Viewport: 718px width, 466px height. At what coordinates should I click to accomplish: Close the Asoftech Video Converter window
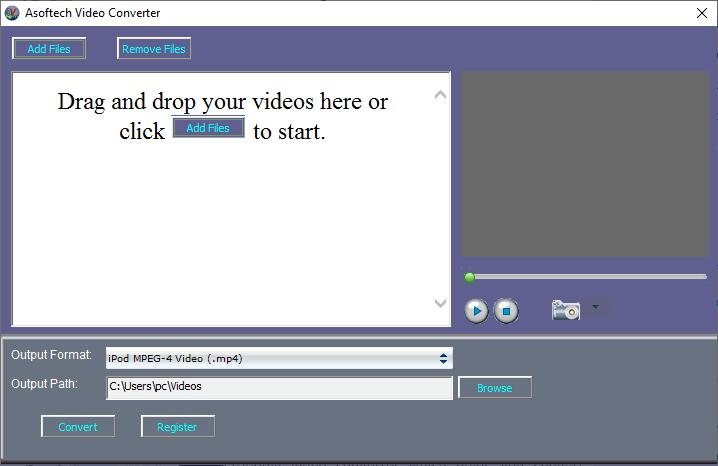pos(702,13)
